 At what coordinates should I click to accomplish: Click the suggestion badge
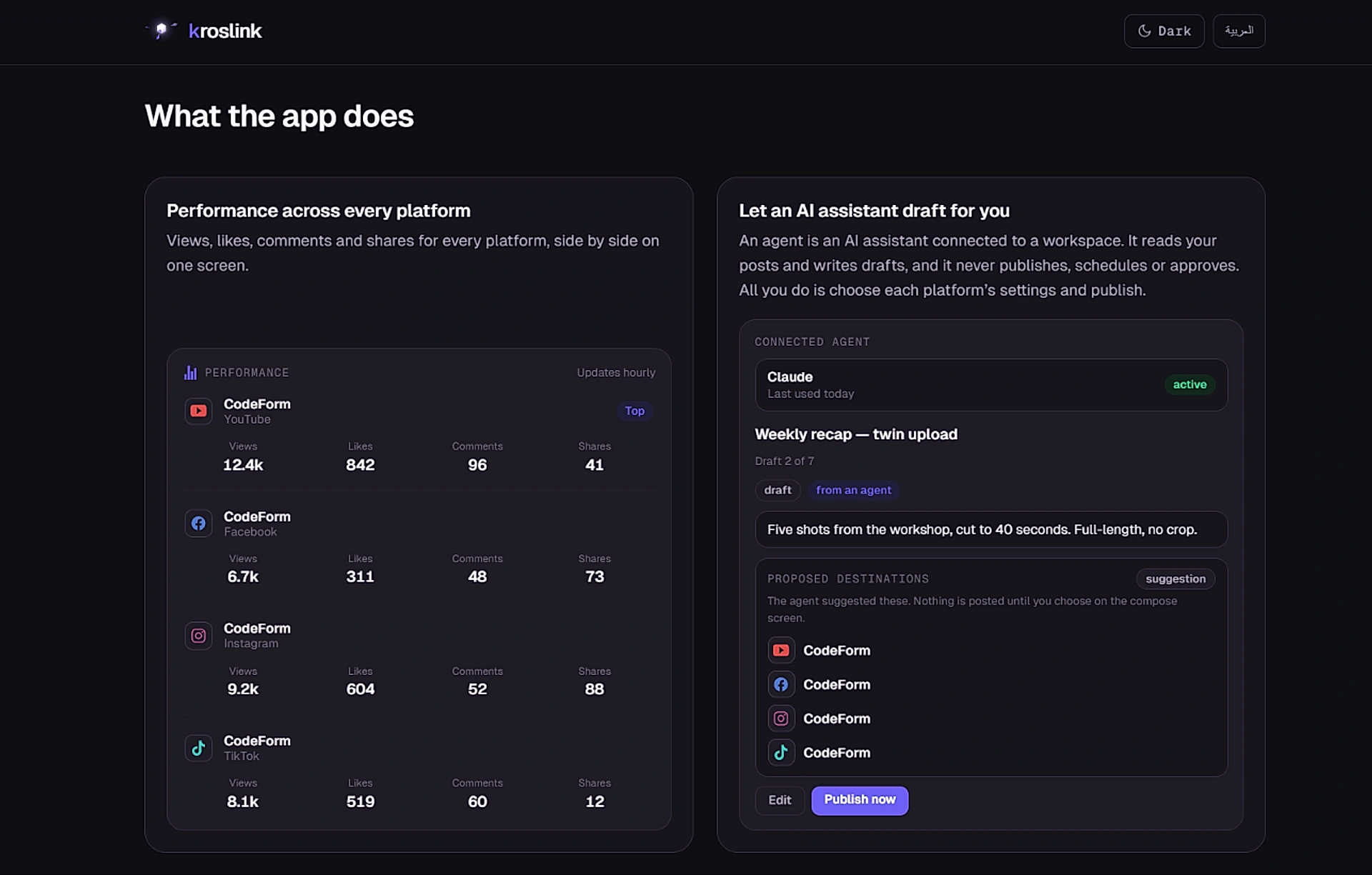1175,579
